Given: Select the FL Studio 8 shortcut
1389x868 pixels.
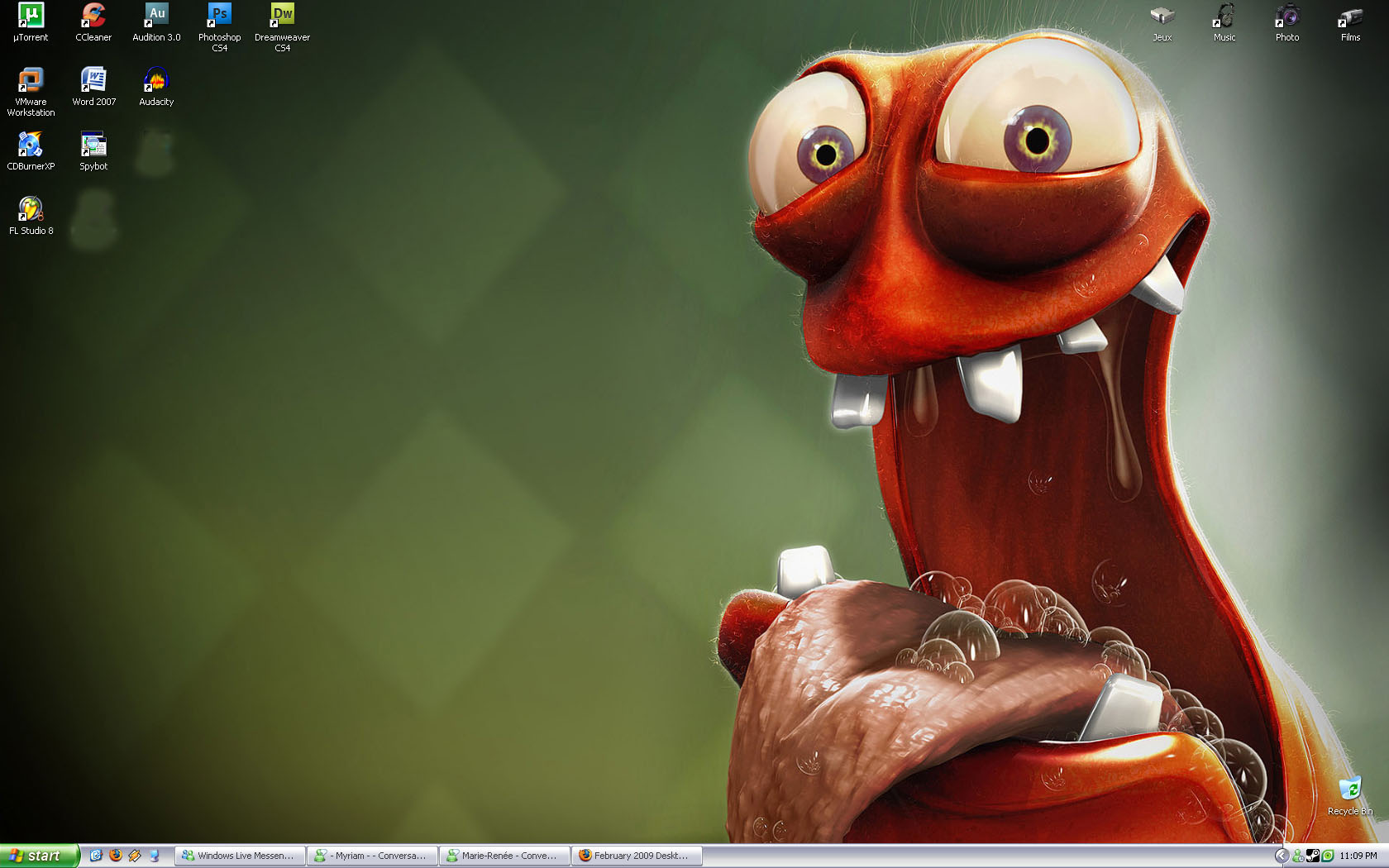Looking at the screenshot, I should click(31, 209).
